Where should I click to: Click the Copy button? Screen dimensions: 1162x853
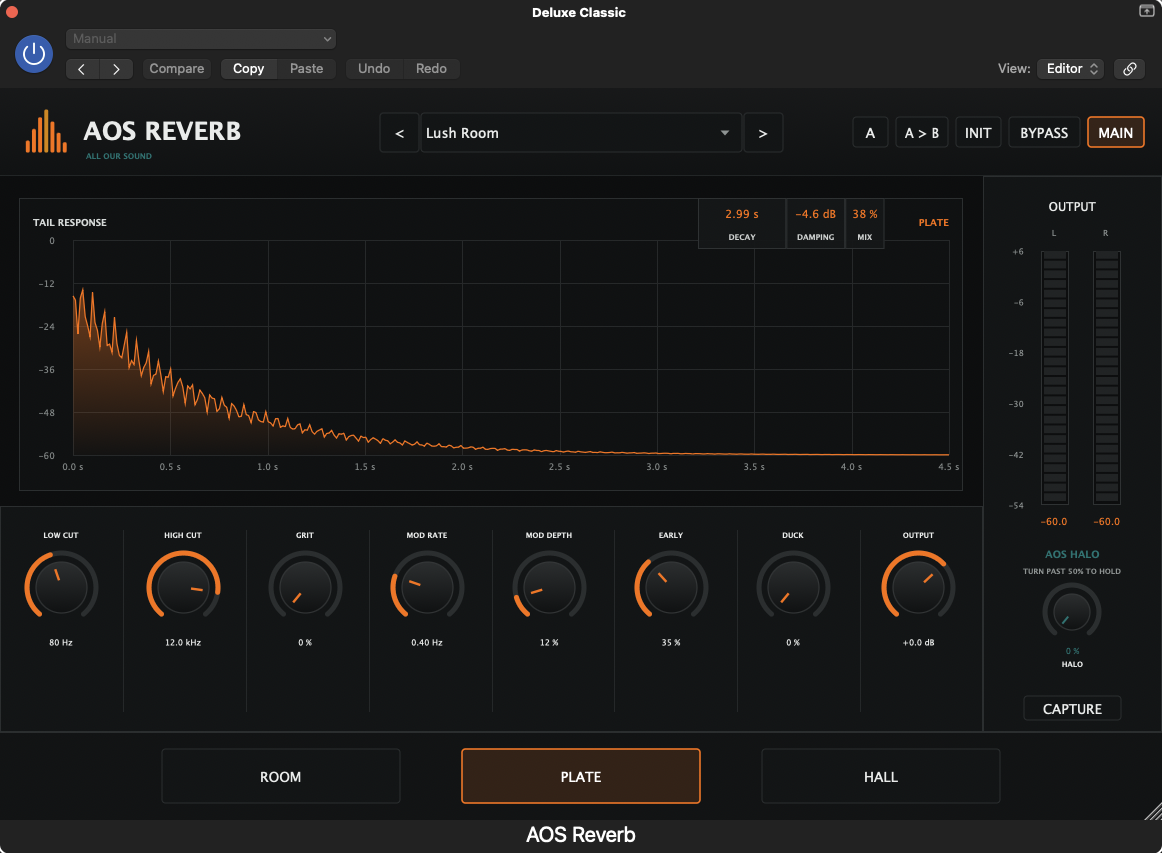tap(248, 68)
